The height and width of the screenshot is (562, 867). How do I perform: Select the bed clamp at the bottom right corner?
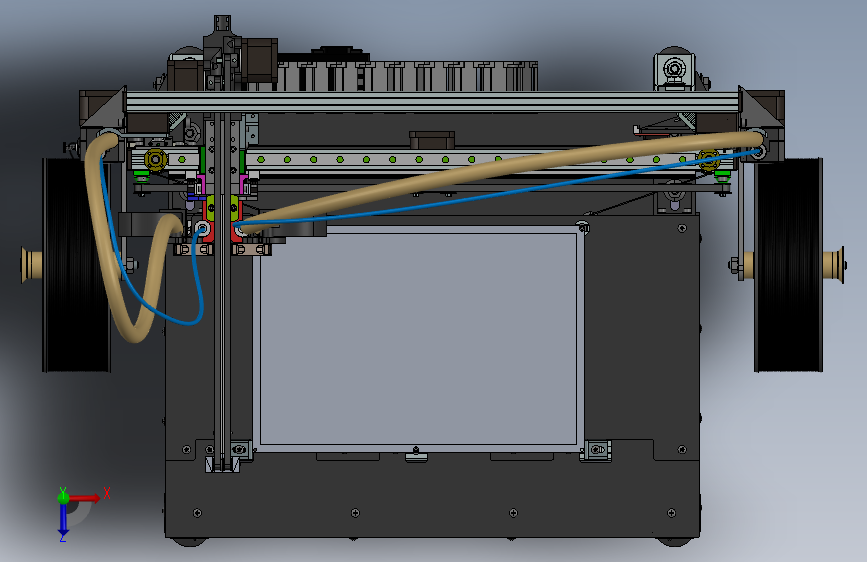point(597,450)
